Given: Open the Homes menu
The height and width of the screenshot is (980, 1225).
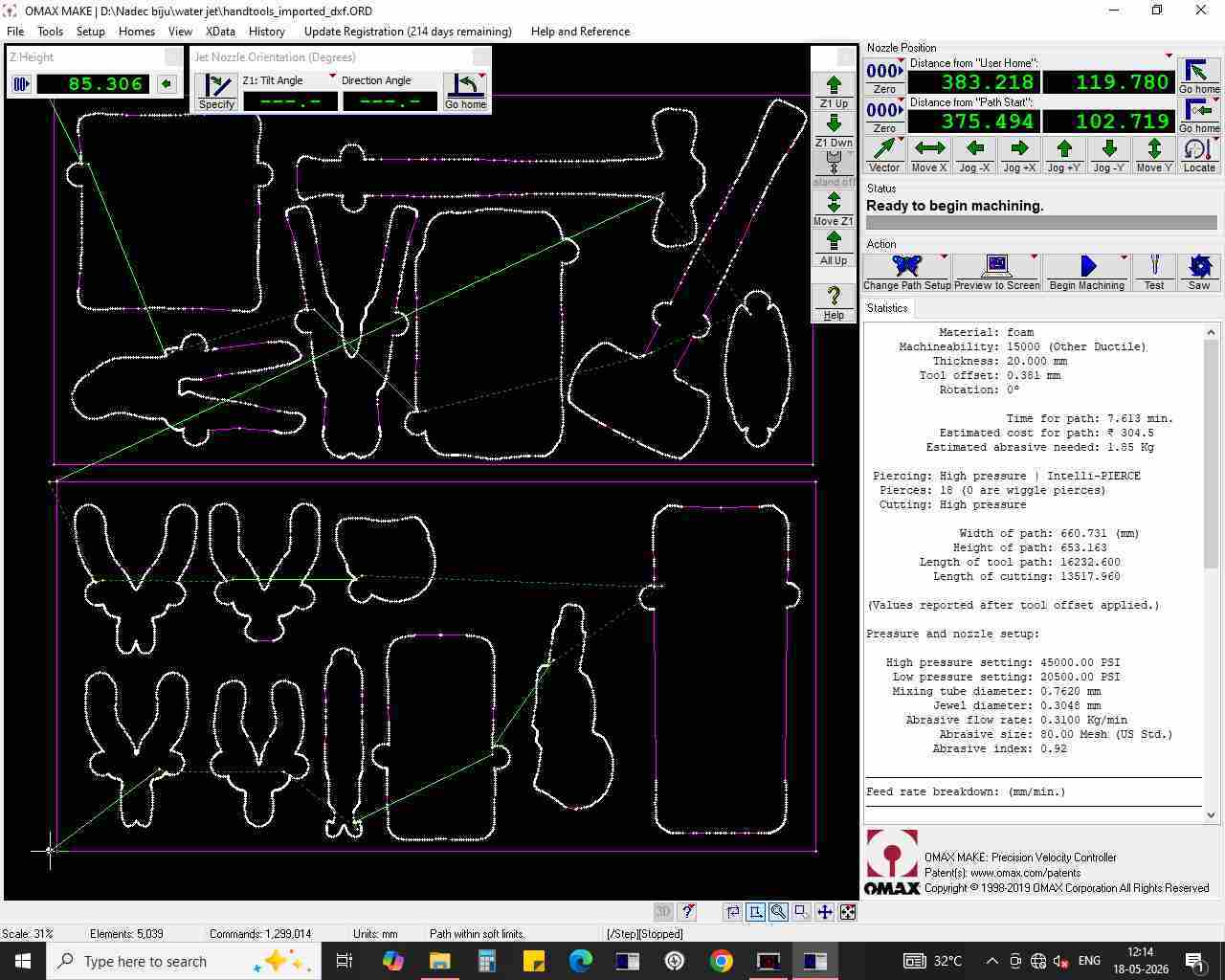Looking at the screenshot, I should (137, 32).
